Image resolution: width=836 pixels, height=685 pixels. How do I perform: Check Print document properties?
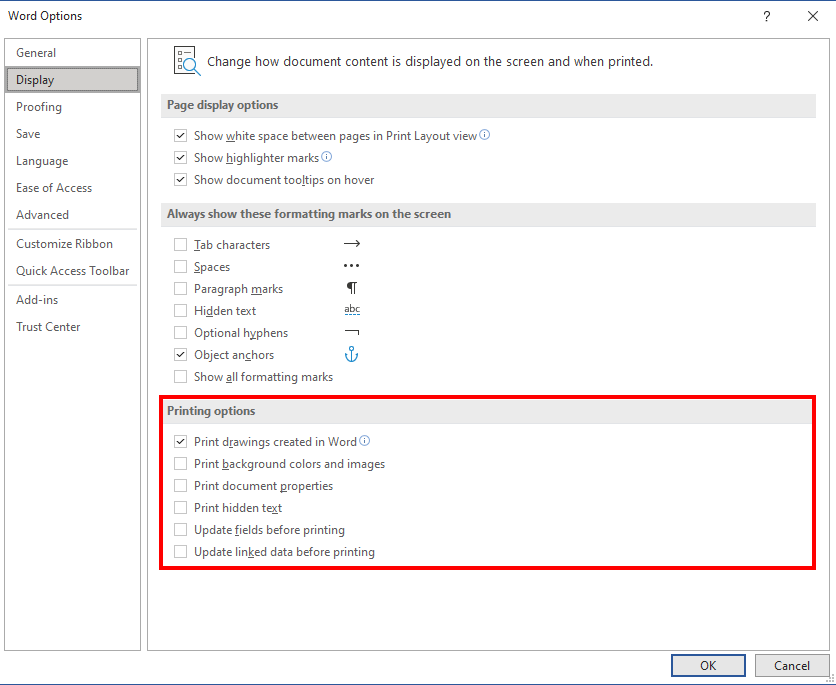click(x=181, y=486)
